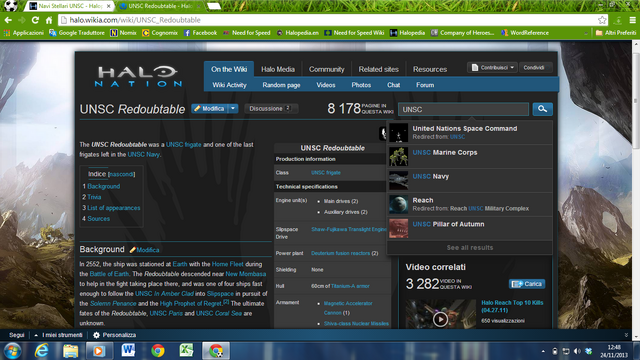Click the wiki search input field
Image resolution: width=640 pixels, height=360 pixels.
coord(463,109)
